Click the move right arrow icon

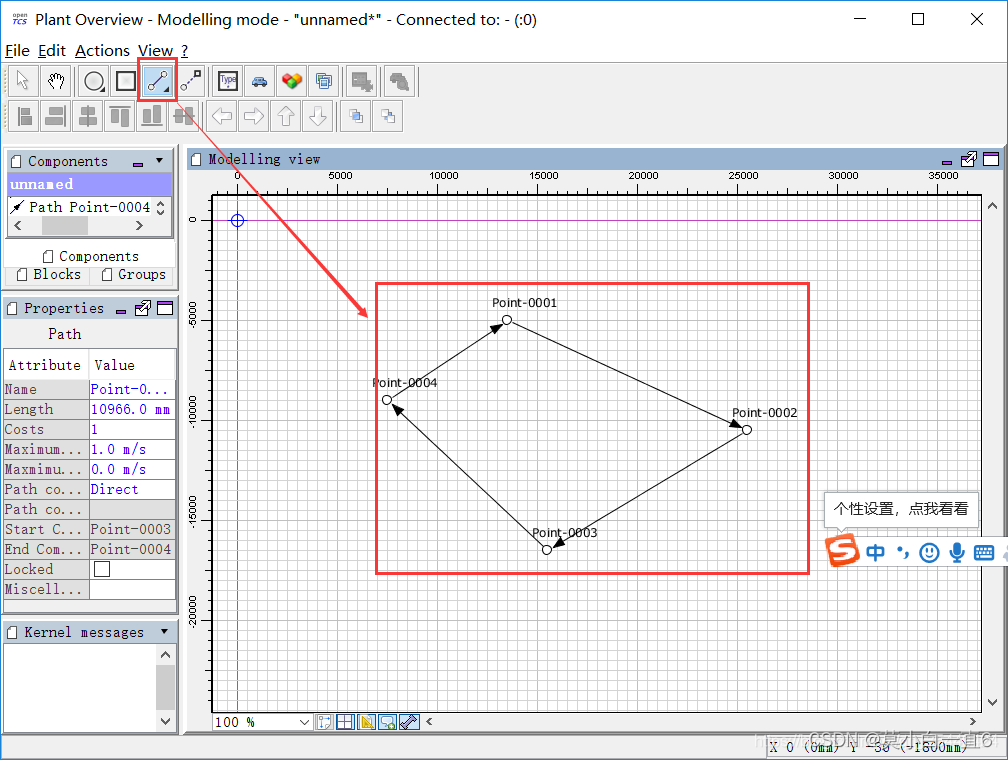pyautogui.click(x=254, y=116)
